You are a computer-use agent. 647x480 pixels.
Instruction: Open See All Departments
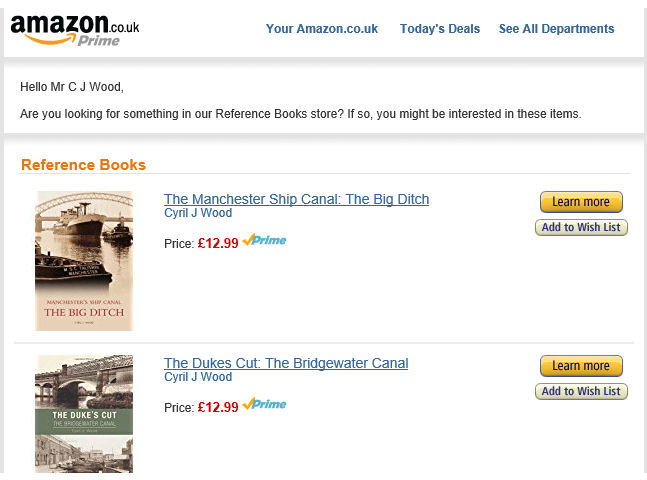[556, 29]
